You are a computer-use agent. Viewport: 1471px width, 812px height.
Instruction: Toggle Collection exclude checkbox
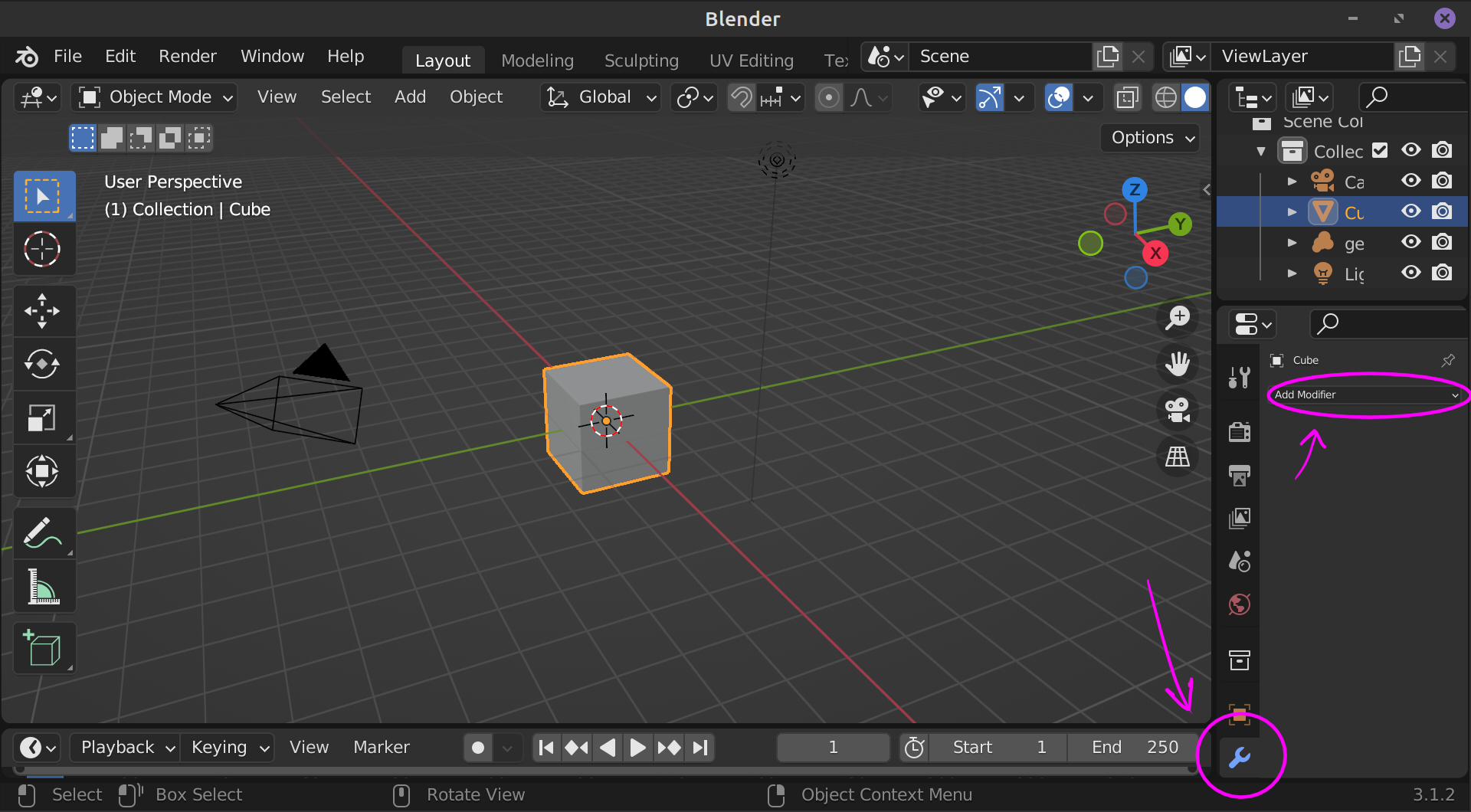pyautogui.click(x=1380, y=150)
